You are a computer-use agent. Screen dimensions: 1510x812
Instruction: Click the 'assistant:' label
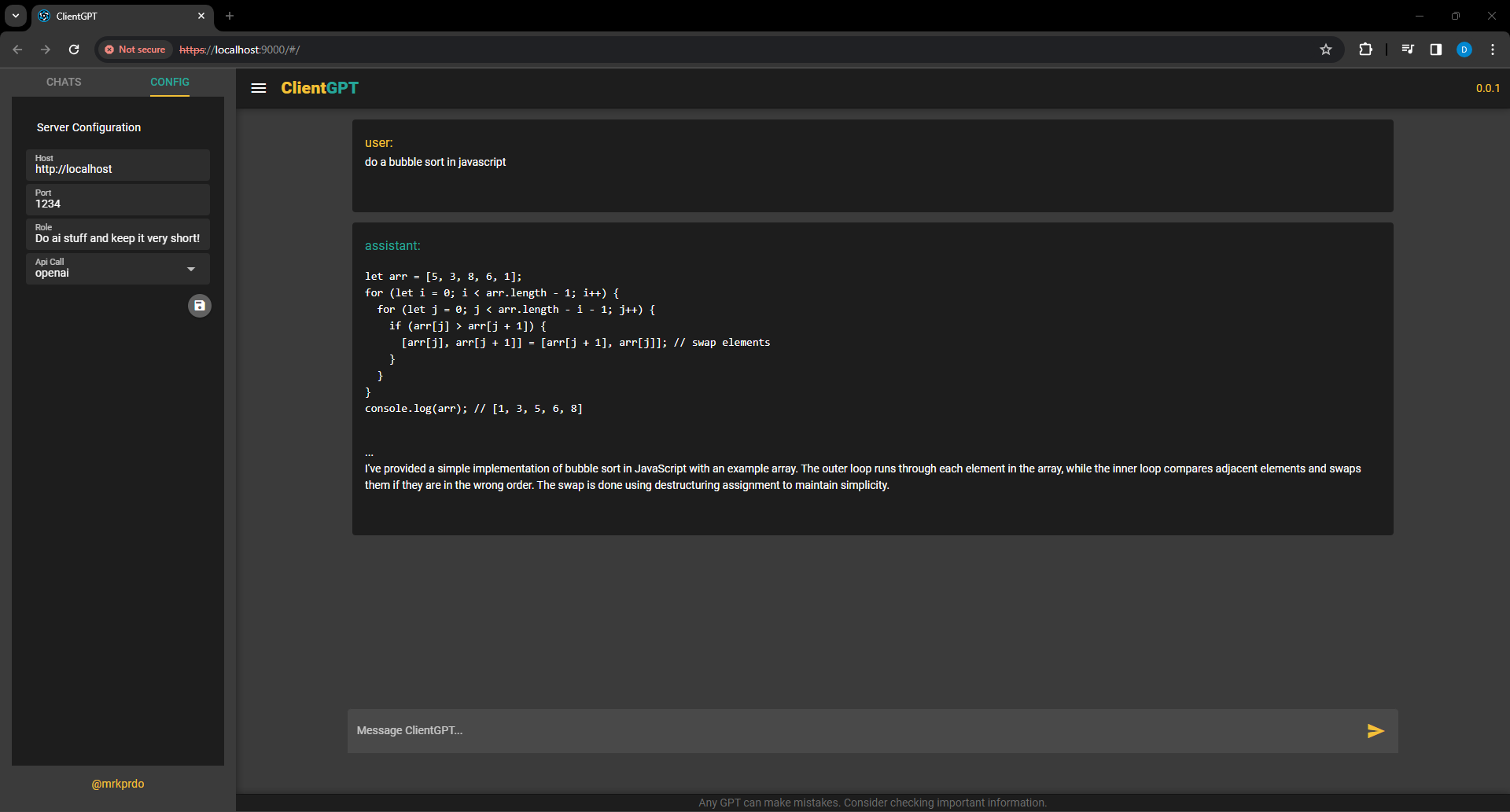pos(392,246)
